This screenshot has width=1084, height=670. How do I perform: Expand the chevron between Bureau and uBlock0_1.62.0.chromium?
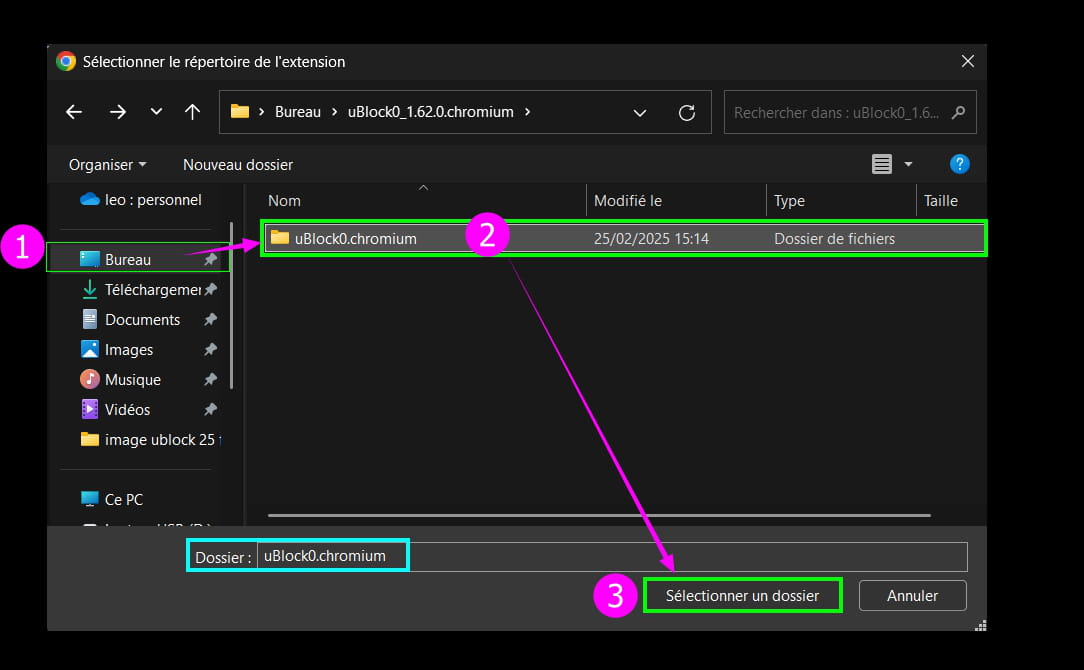click(x=335, y=112)
